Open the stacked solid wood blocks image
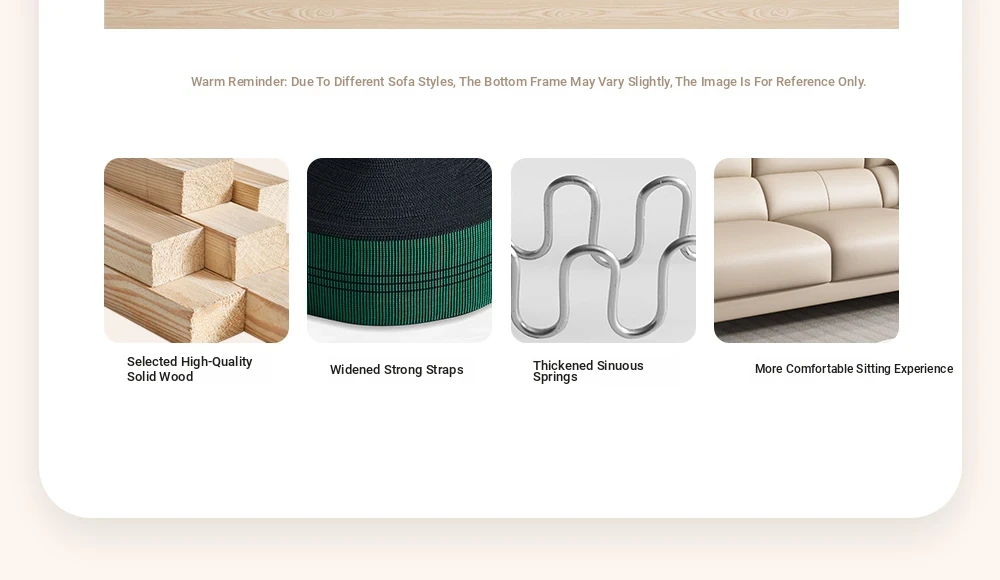Viewport: 1000px width, 580px height. 196,250
